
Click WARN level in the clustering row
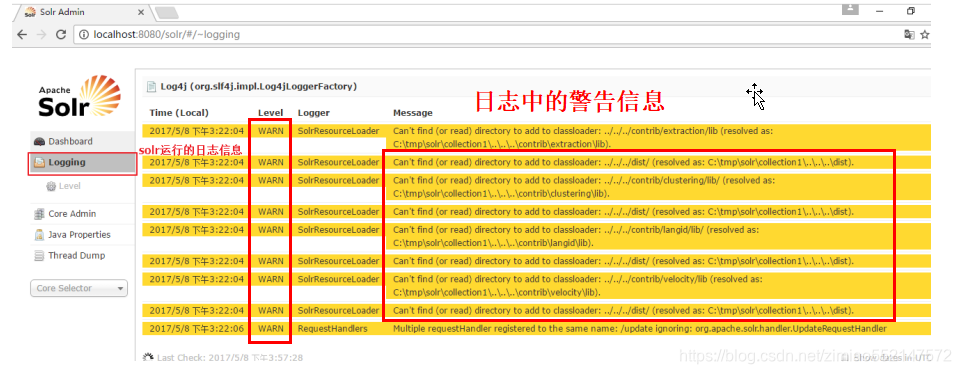click(270, 181)
